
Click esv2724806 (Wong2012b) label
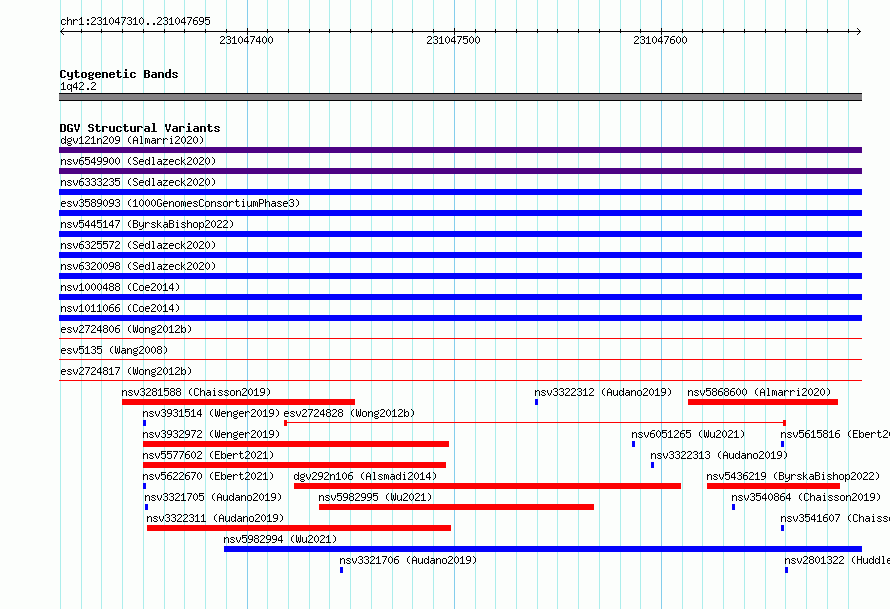(126, 329)
